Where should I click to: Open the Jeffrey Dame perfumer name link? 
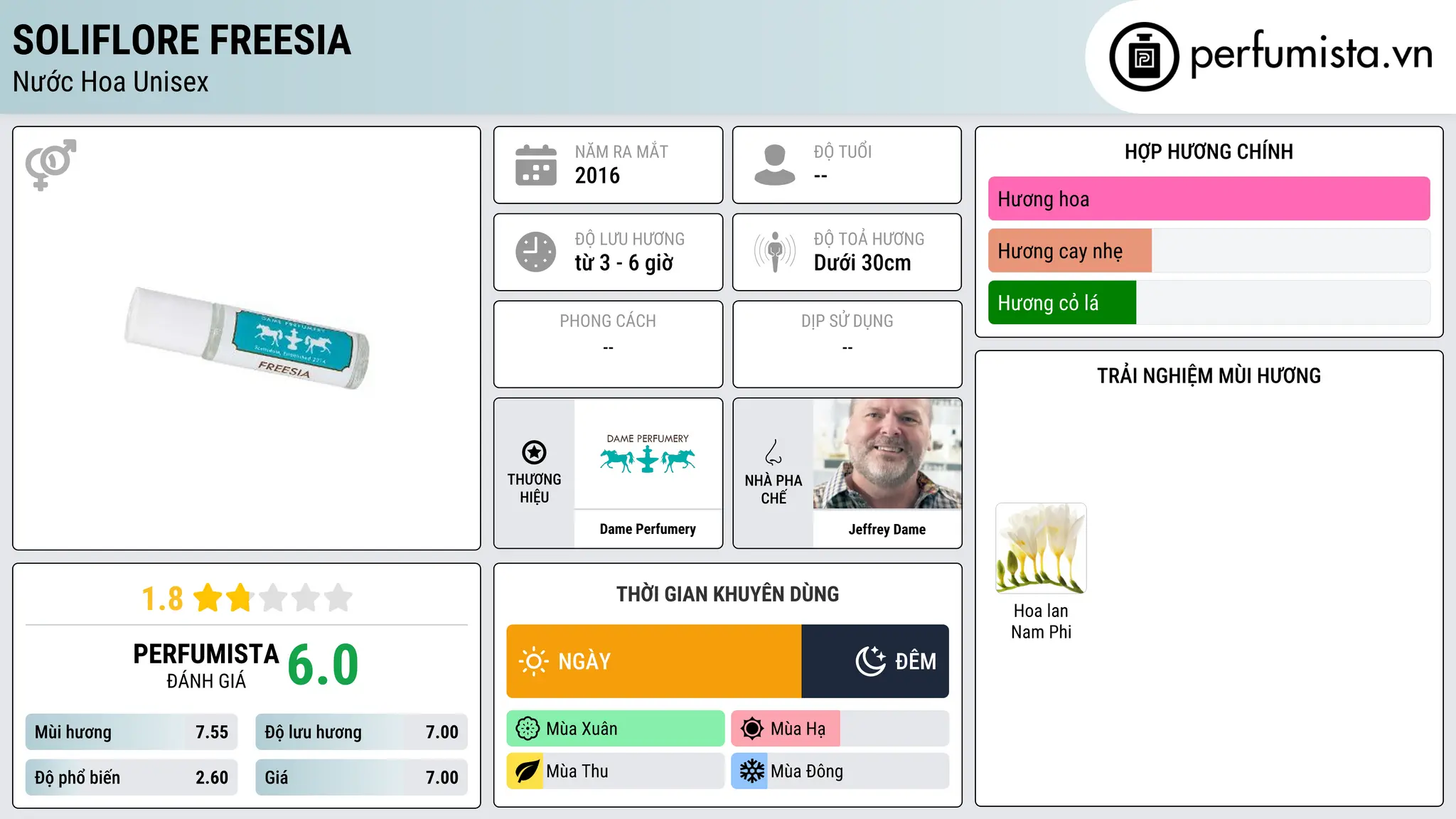click(x=887, y=529)
